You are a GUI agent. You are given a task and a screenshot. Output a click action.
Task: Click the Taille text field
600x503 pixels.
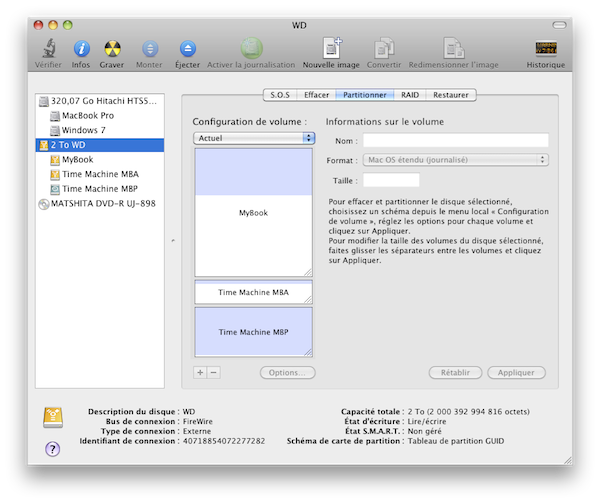click(391, 180)
